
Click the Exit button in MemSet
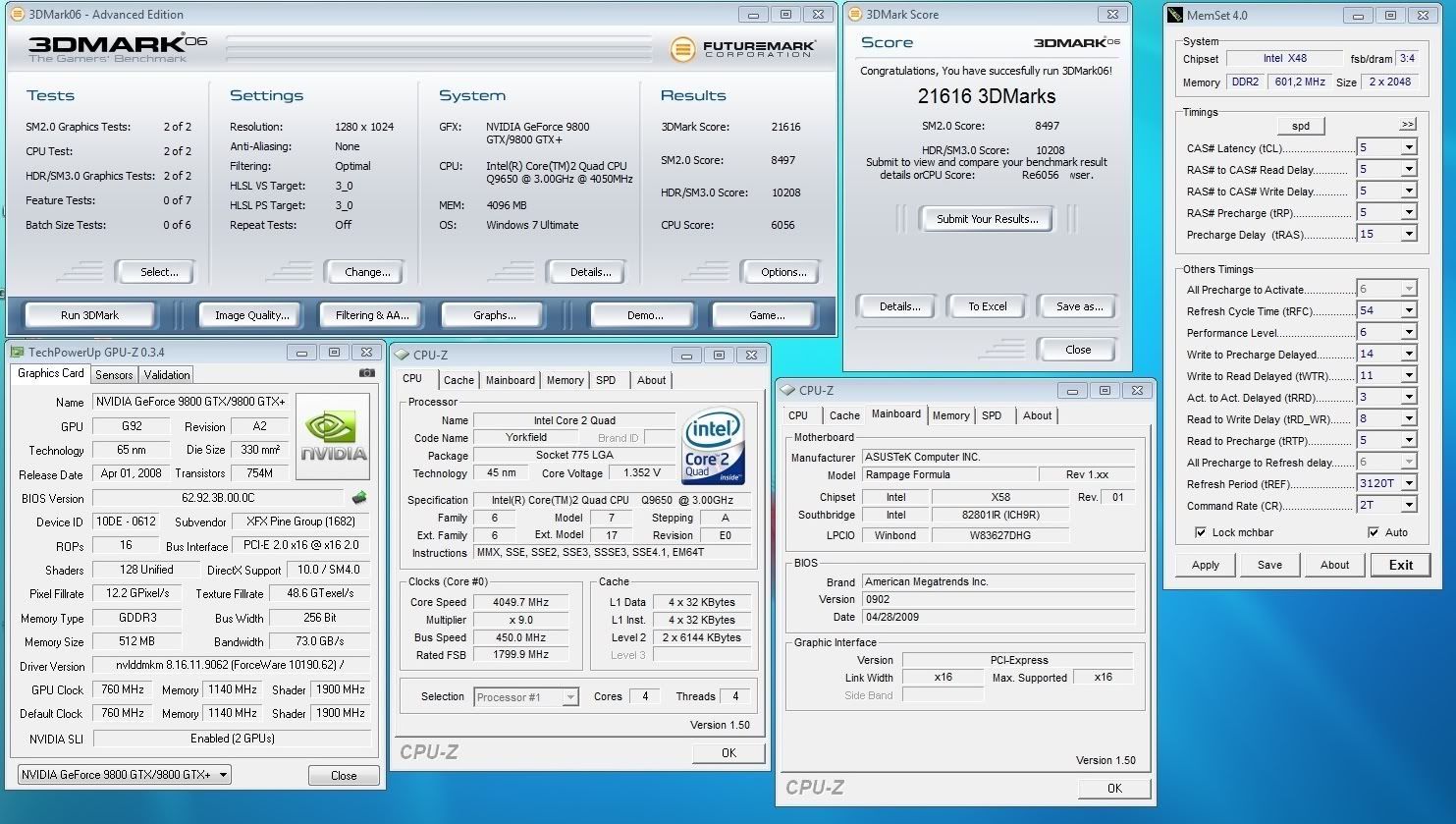pyautogui.click(x=1401, y=565)
